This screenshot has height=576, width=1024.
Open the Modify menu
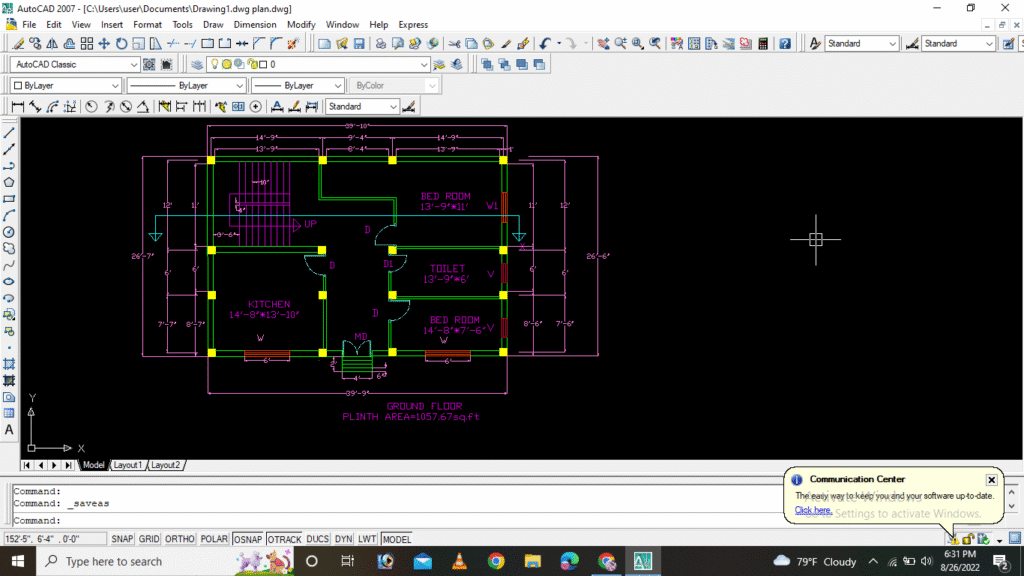(x=301, y=25)
